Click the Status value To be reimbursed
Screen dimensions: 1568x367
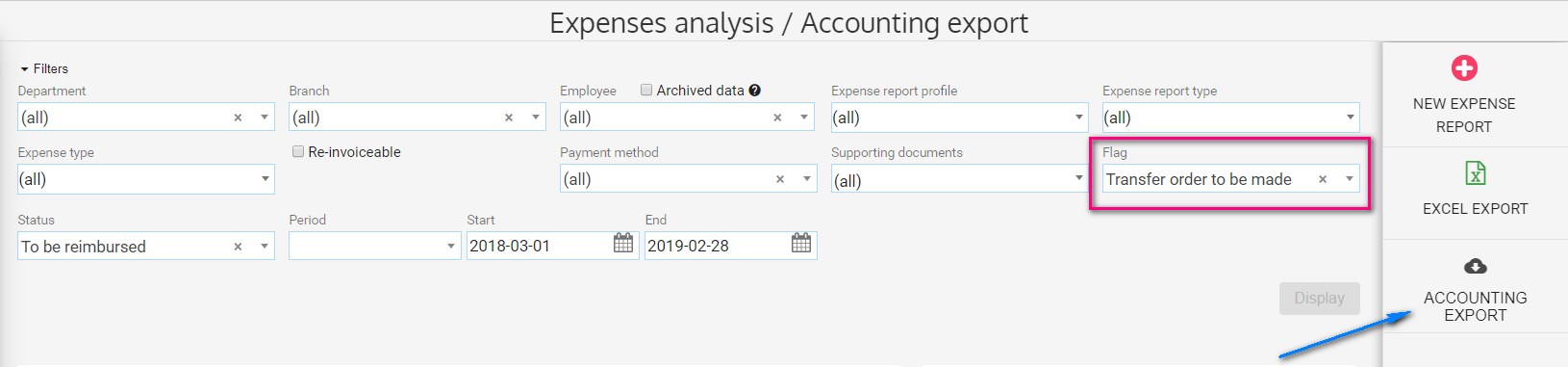click(85, 247)
